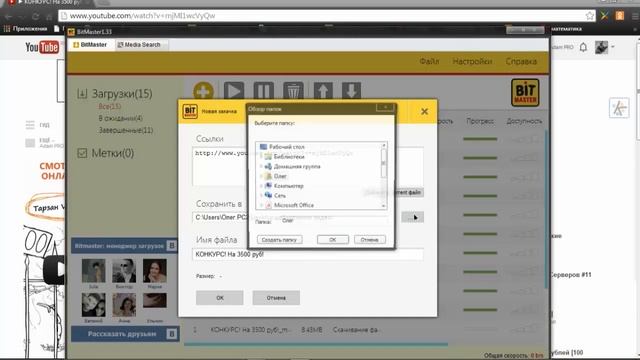Viewport: 640px width, 360px height.
Task: Click Создать папку button
Action: [280, 240]
